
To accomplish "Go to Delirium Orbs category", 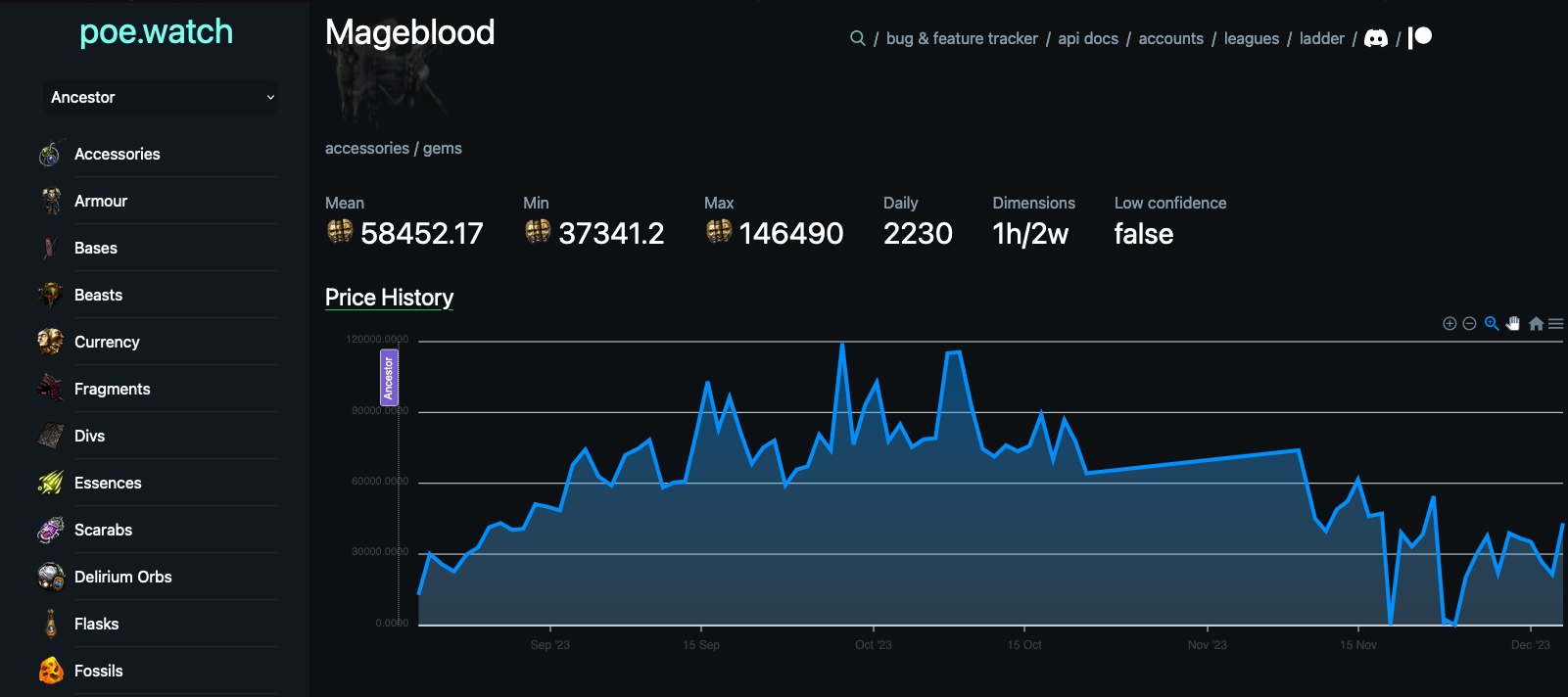I will (x=122, y=577).
